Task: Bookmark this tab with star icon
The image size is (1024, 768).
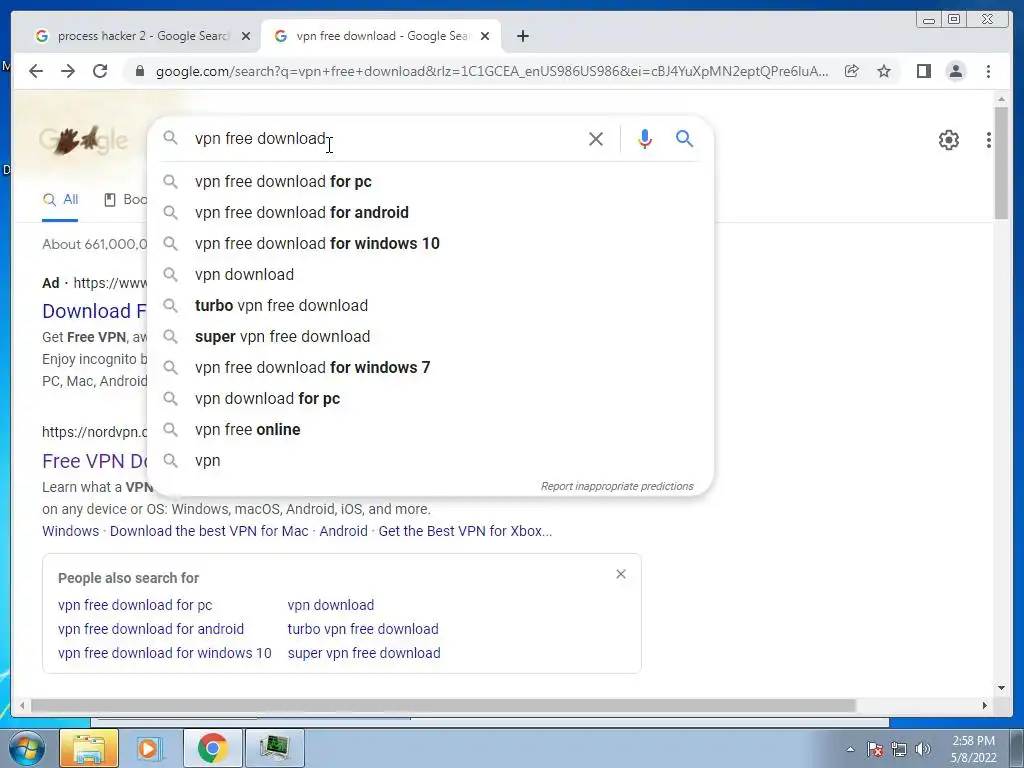Action: click(x=884, y=71)
